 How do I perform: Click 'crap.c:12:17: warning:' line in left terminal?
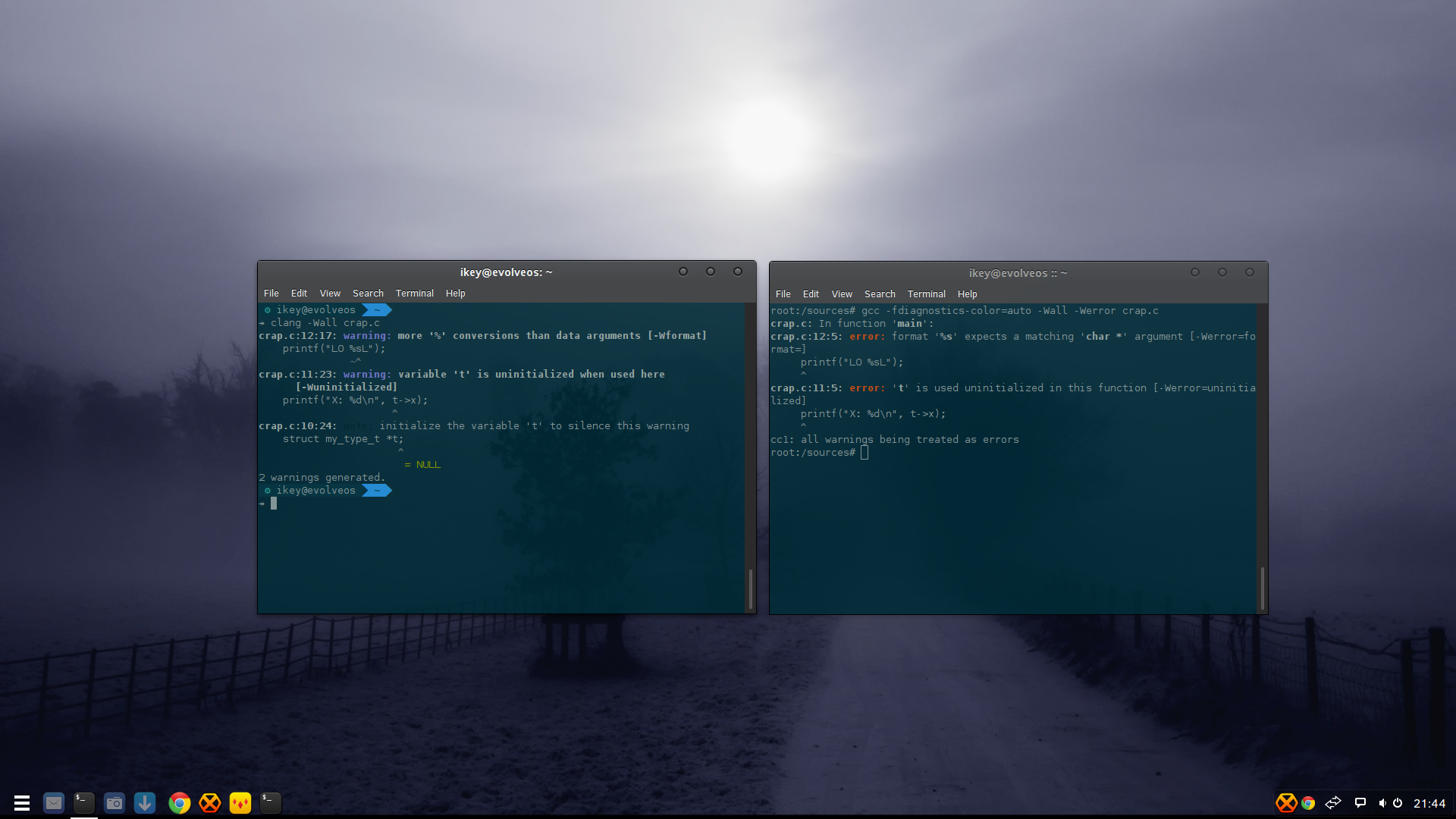[483, 336]
